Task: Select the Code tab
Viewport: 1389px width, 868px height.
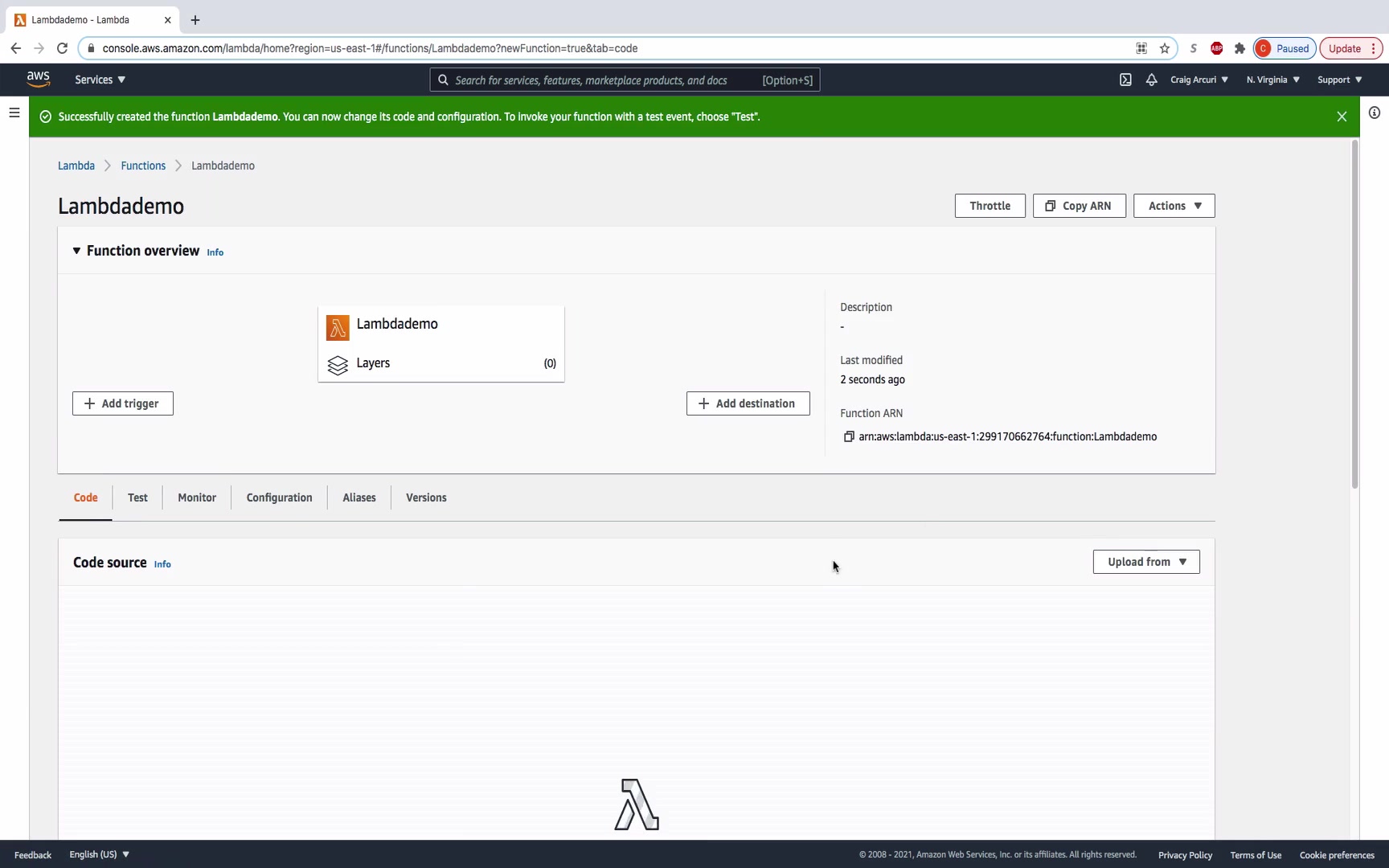Action: pos(85,497)
